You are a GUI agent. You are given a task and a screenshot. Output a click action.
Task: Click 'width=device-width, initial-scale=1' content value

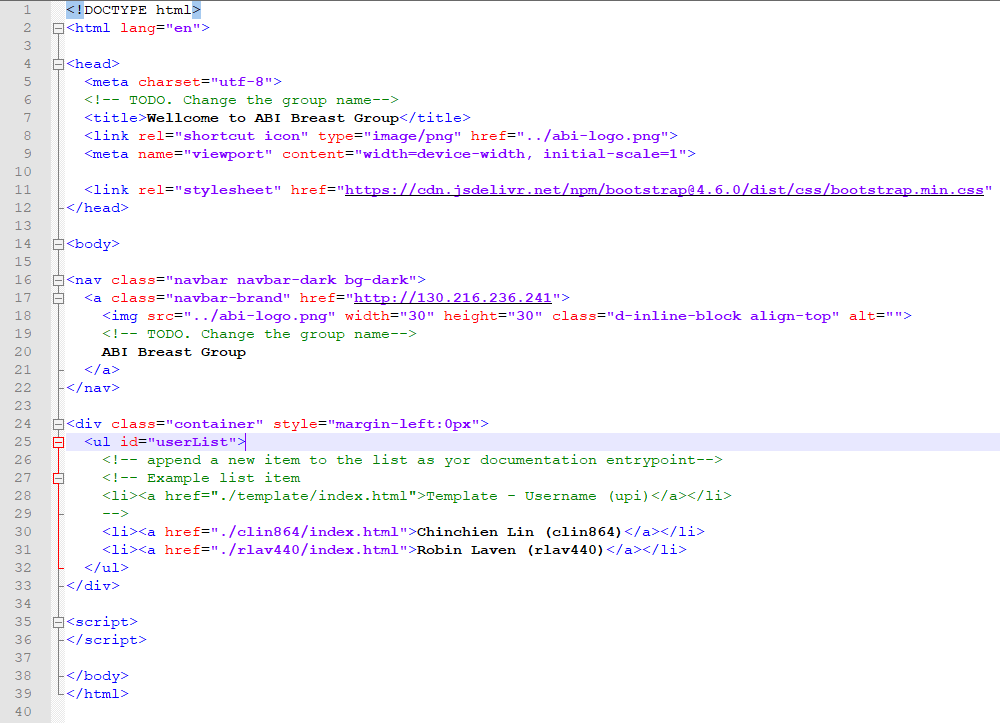click(x=520, y=154)
